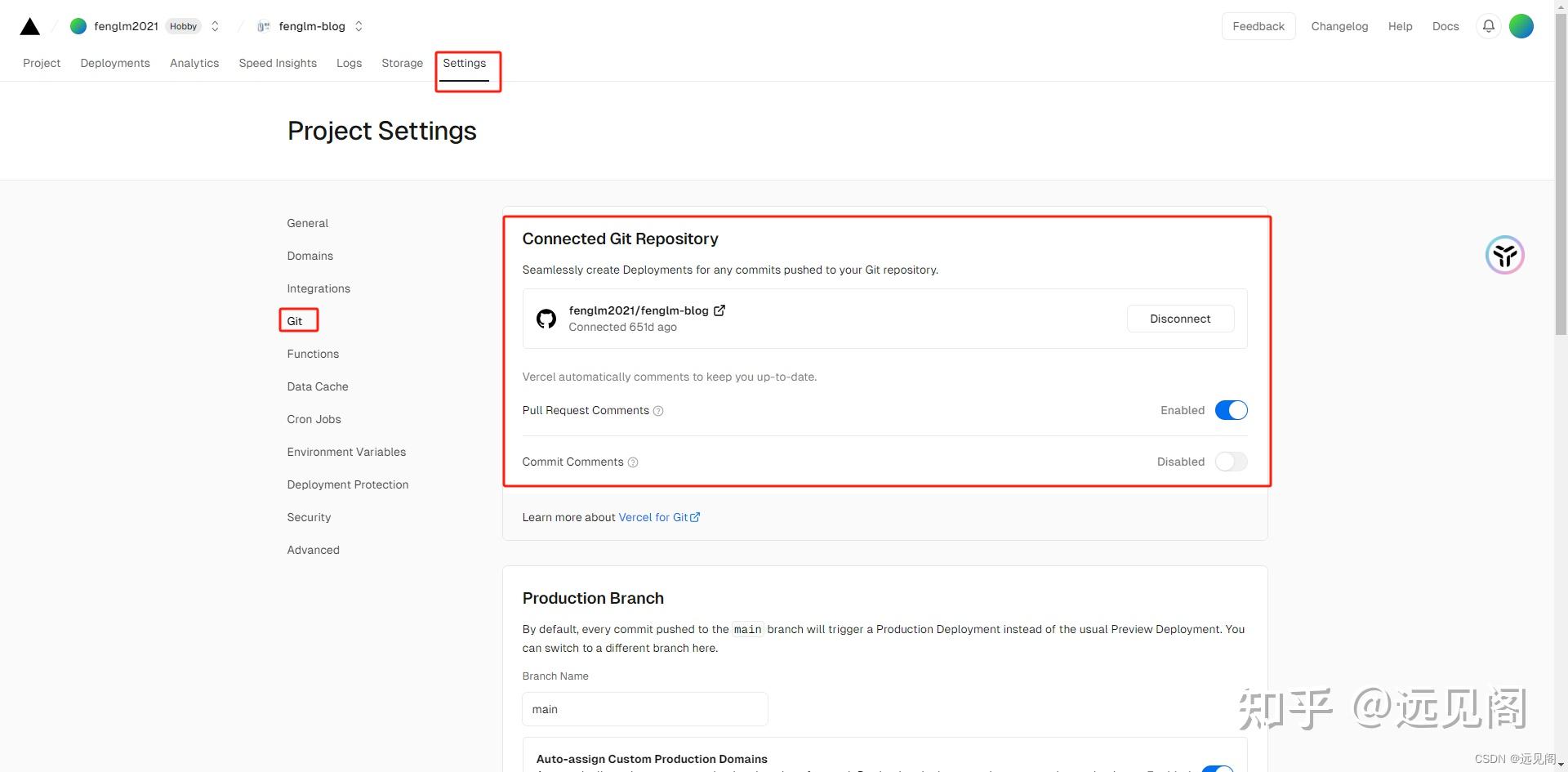Enable the Commit Comments toggle

click(1231, 462)
